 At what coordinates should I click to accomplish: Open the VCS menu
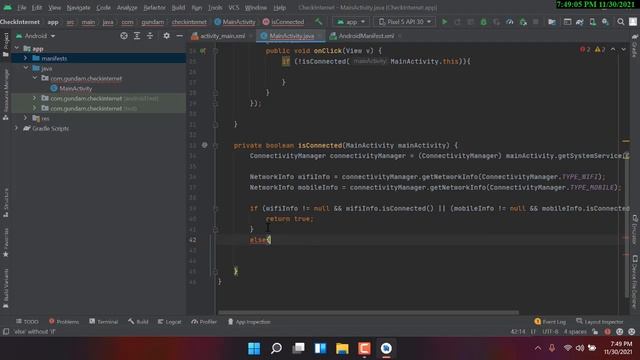234,7
